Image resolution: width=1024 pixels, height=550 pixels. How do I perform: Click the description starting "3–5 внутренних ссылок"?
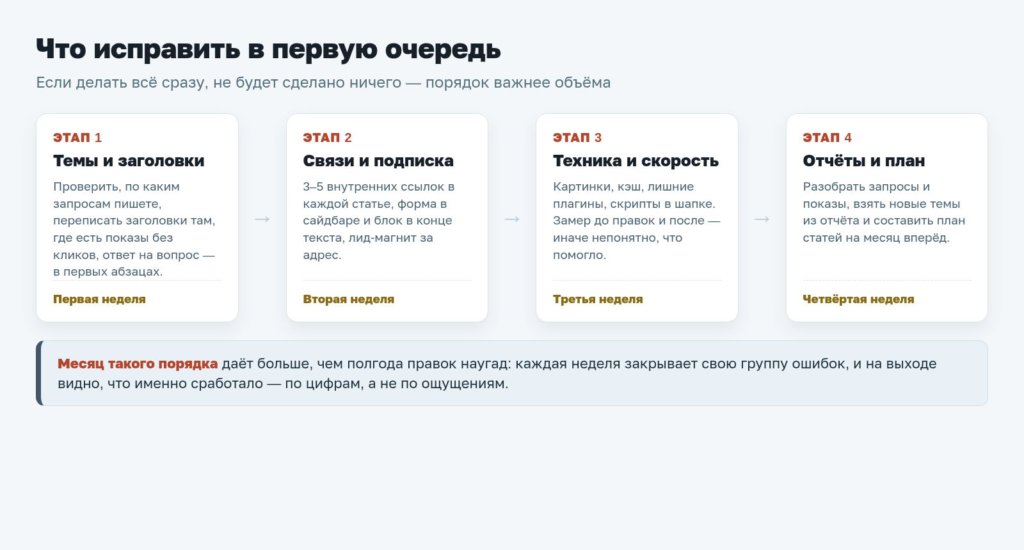379,221
